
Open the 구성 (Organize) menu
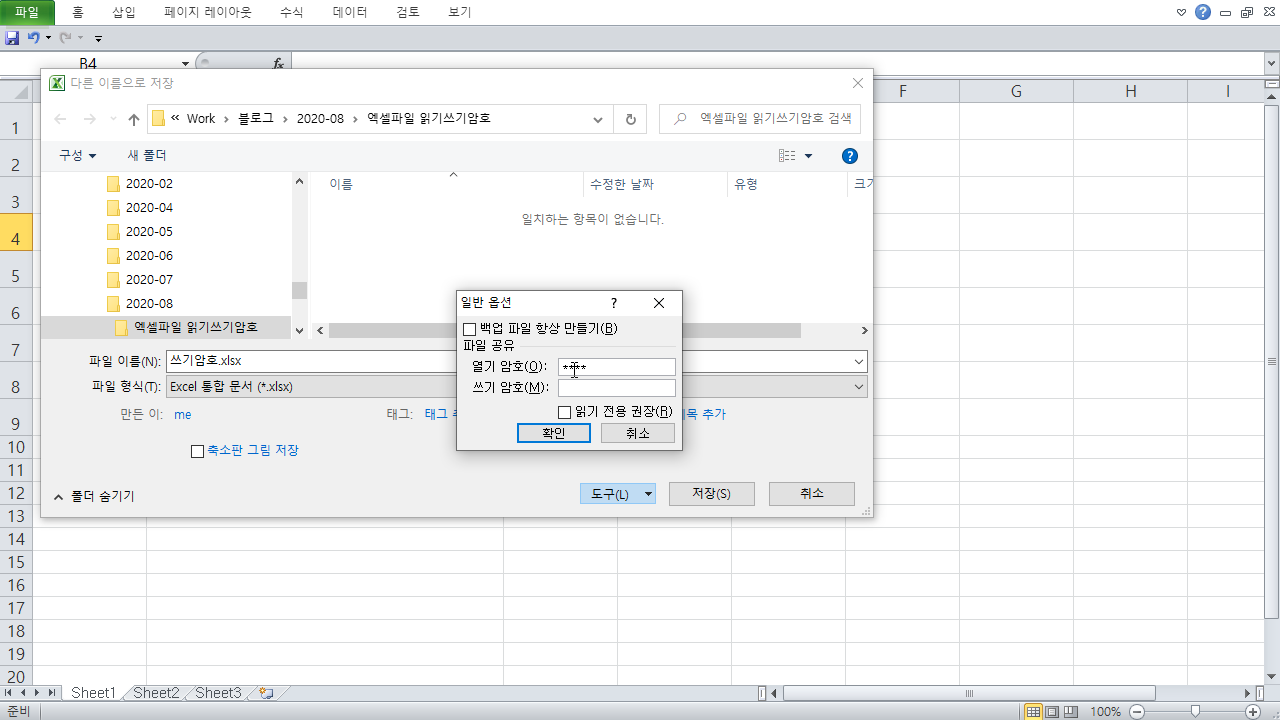[x=78, y=156]
